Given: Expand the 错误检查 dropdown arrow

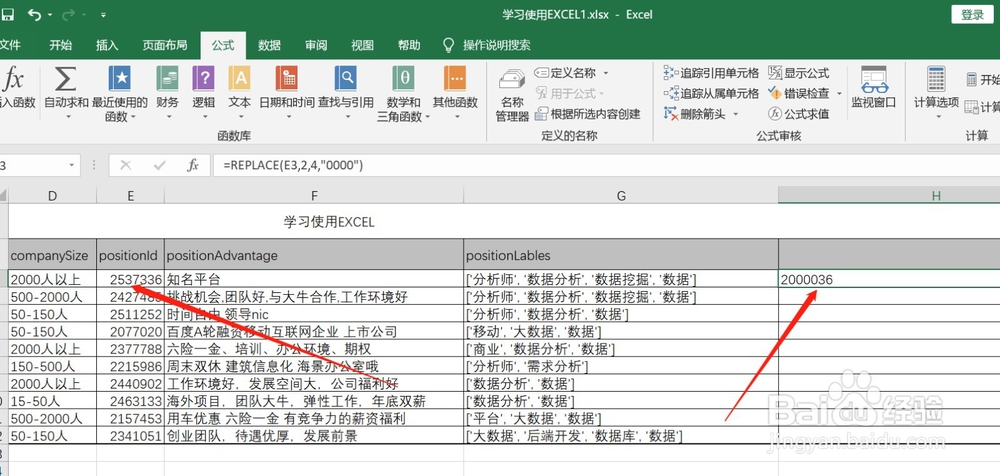Looking at the screenshot, I should [839, 94].
